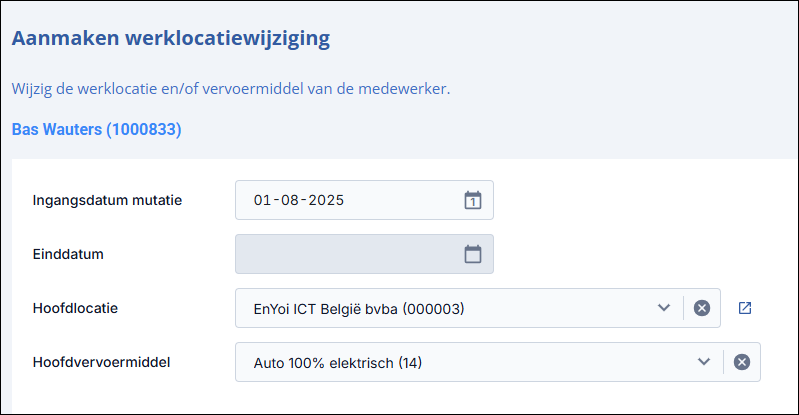
Task: Expand the Hoofdvervoermiddel dropdown chevron
Action: click(704, 362)
